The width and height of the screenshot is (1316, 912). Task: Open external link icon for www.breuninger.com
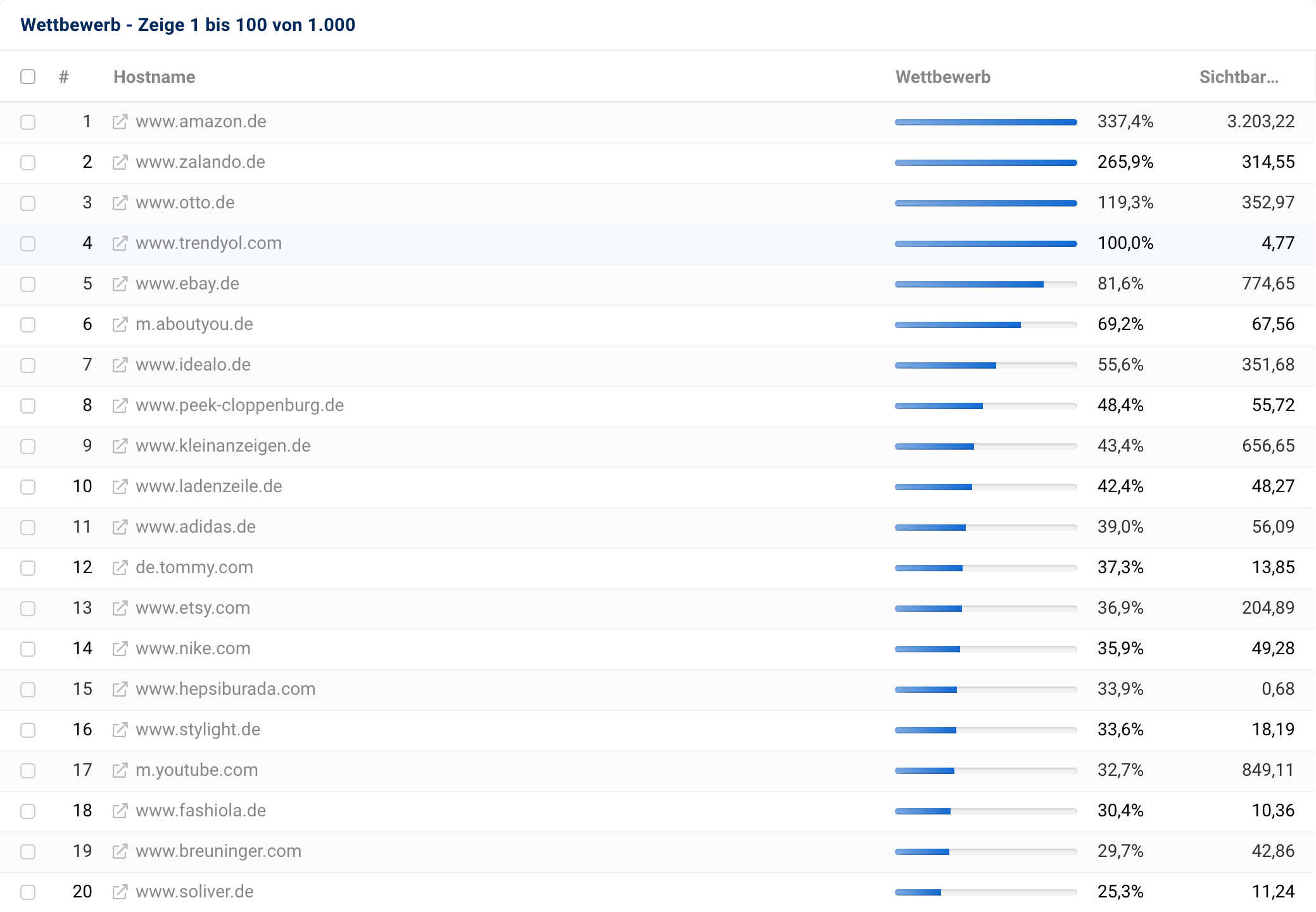point(120,851)
